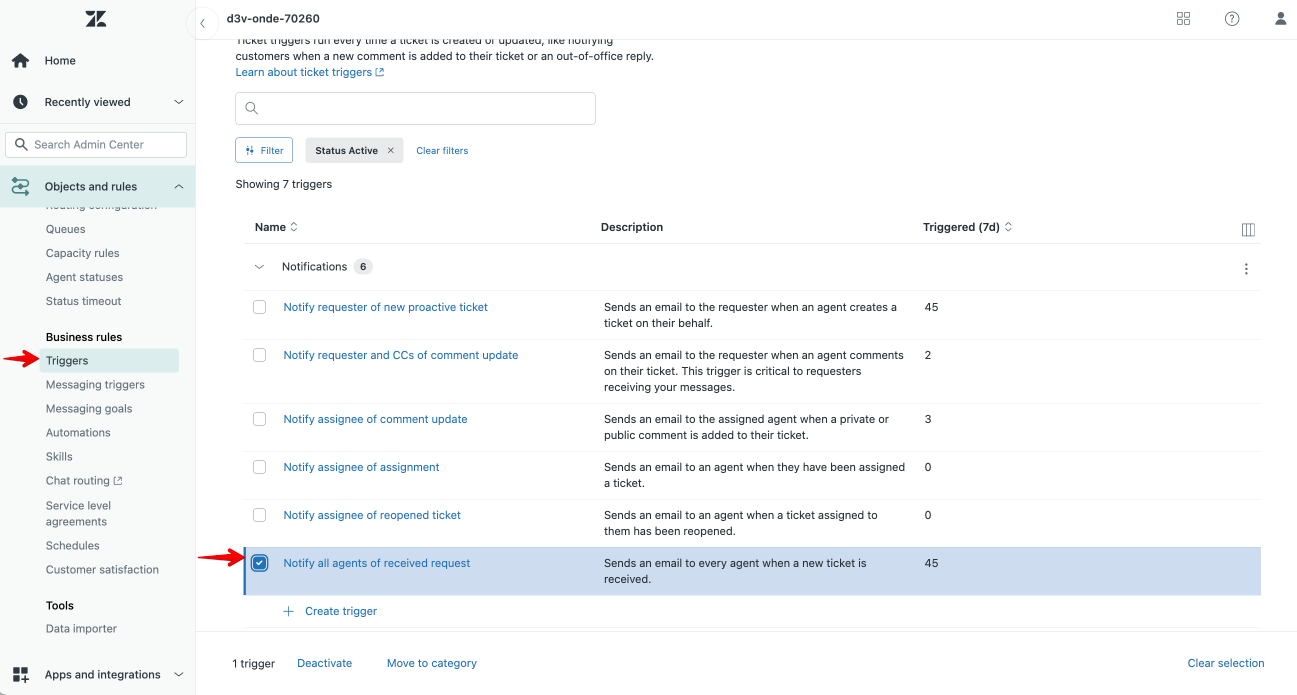Collapse Objects and rules menu
The height and width of the screenshot is (695, 1297).
(x=179, y=187)
